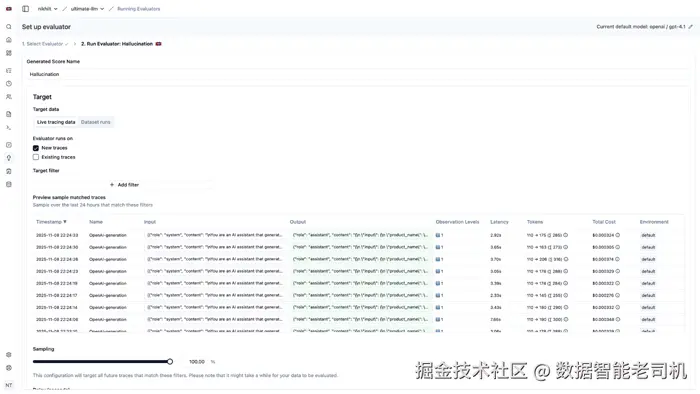Click the Latency column header
700x394 pixels.
[499, 222]
